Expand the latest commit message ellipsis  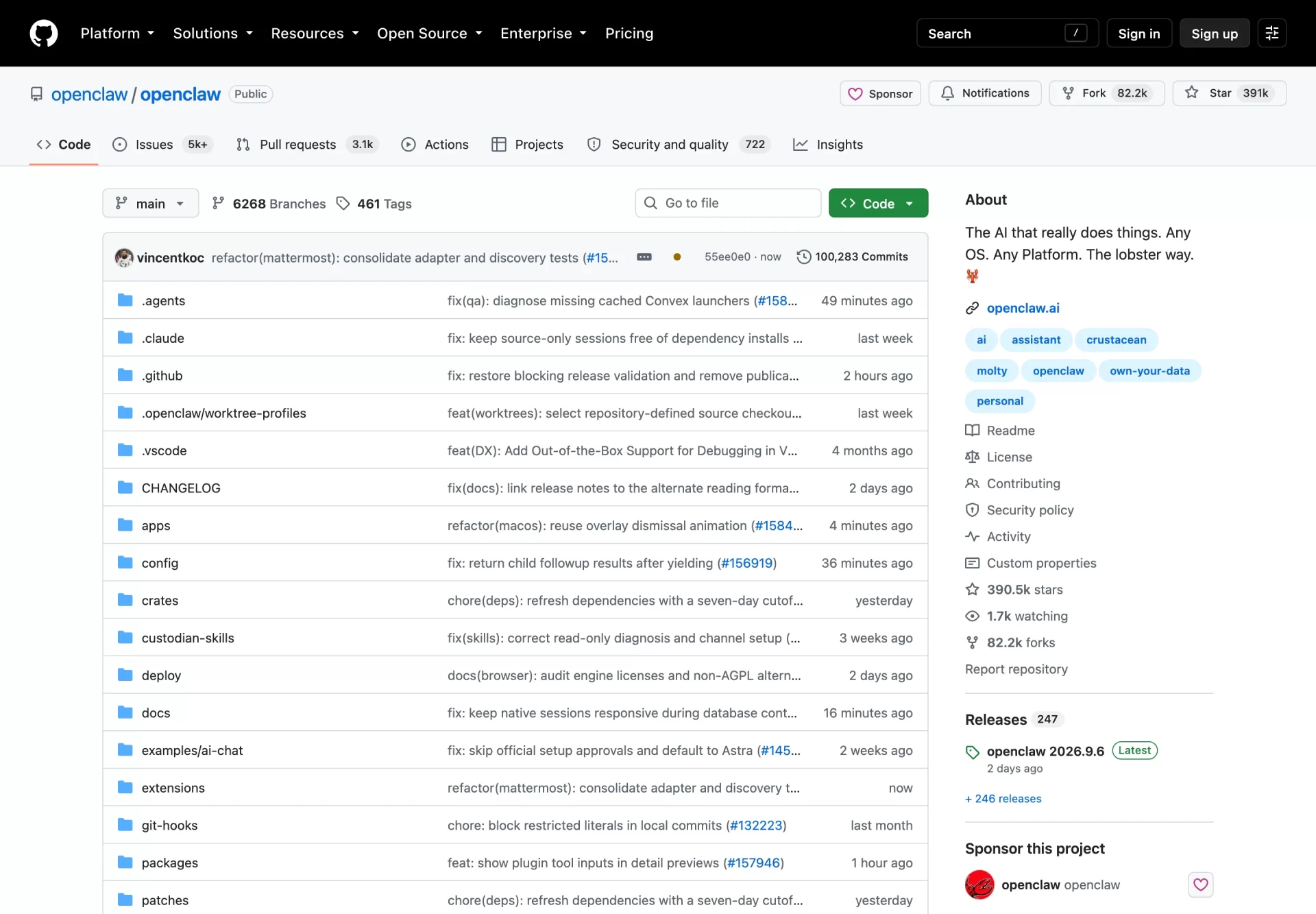click(644, 257)
